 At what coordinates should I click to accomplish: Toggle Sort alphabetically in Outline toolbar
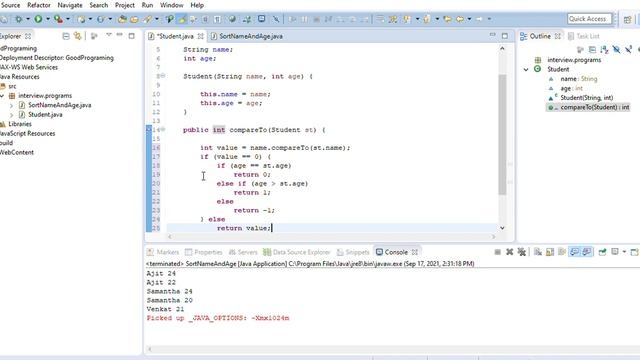(x=604, y=50)
